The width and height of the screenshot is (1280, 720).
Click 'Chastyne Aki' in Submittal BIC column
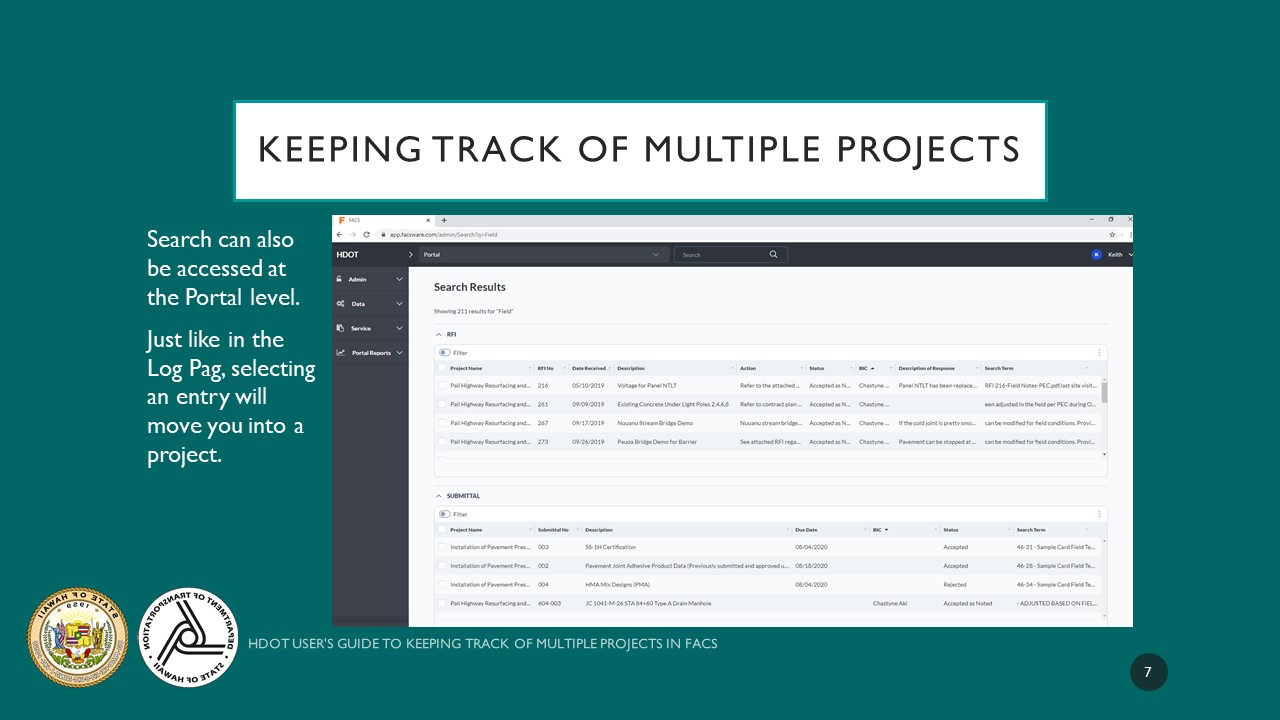click(890, 603)
